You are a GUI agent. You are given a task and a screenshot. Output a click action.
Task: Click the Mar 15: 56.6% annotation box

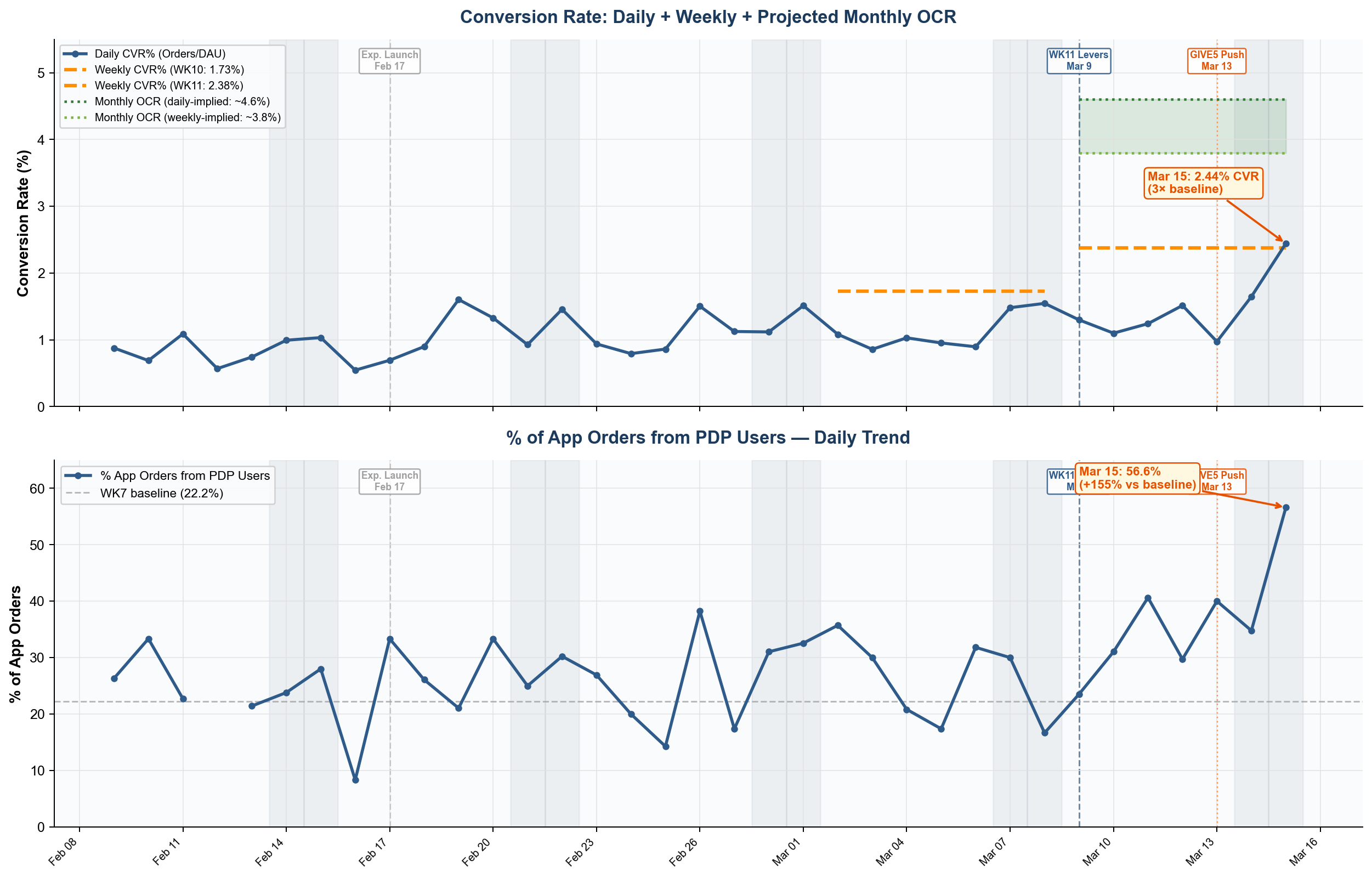pyautogui.click(x=1137, y=478)
